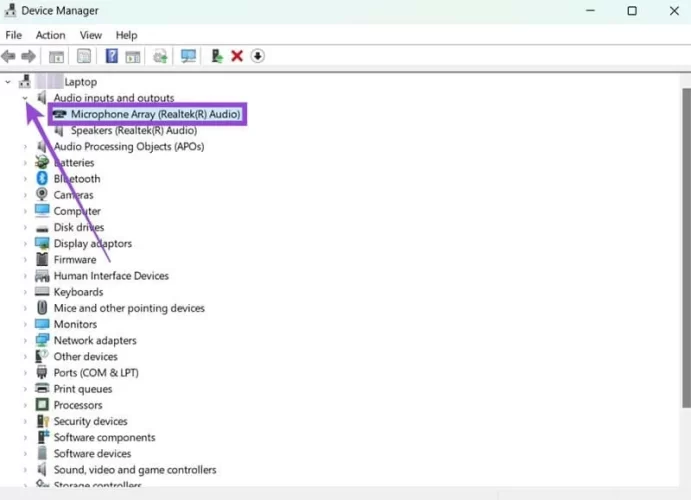Click the circled down-arrow toolbar icon
Screen dimensions: 691x500
(x=258, y=56)
